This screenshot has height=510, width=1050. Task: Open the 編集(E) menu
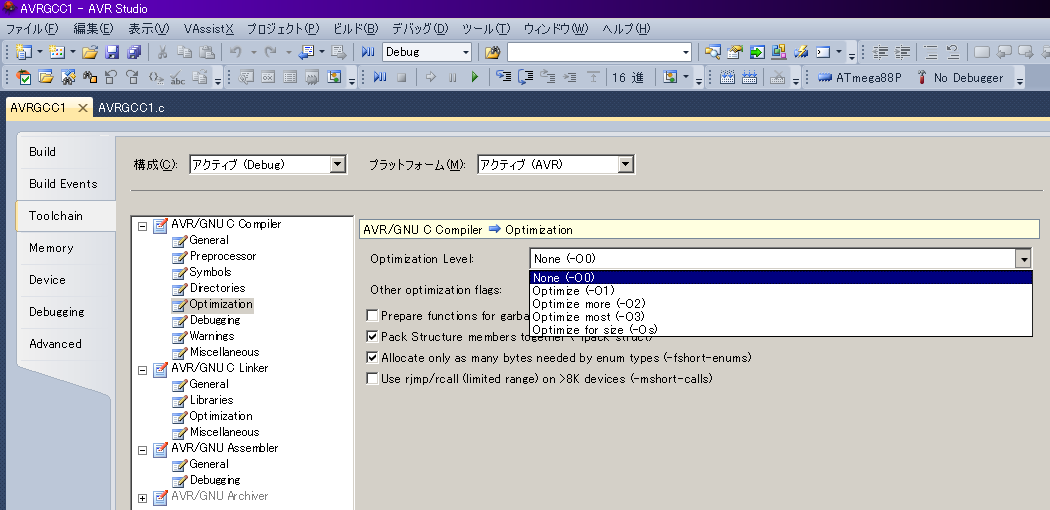tap(93, 29)
